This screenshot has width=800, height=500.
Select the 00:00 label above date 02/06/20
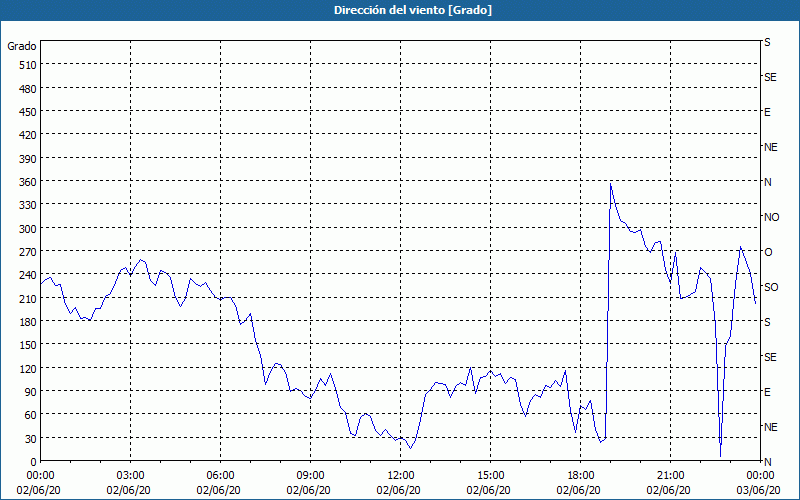pyautogui.click(x=40, y=476)
